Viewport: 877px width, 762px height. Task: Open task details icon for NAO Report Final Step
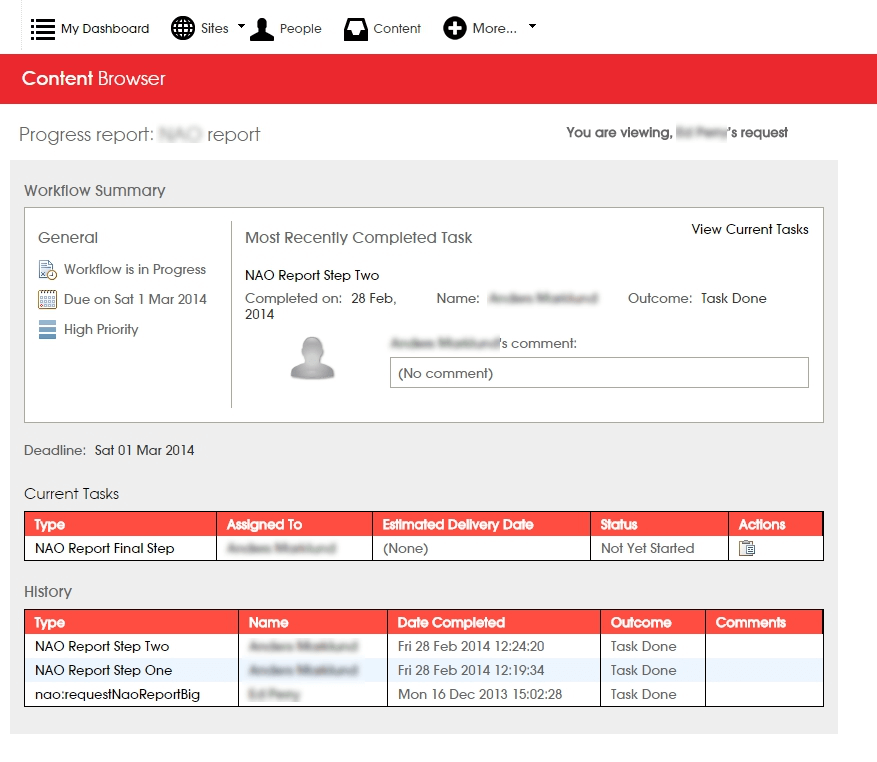click(747, 548)
